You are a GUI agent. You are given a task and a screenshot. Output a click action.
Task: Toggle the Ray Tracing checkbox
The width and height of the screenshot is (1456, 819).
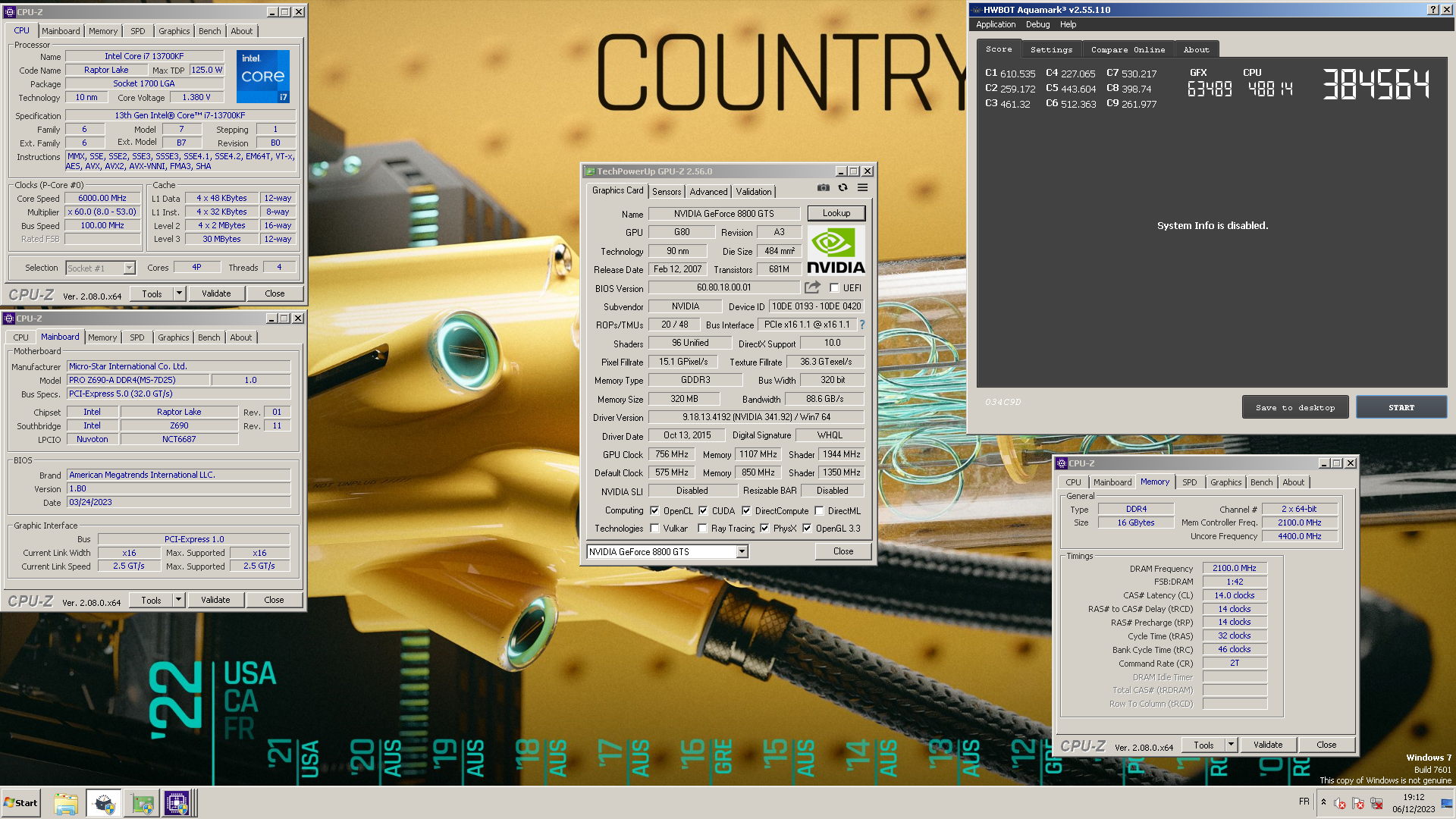pyautogui.click(x=702, y=529)
